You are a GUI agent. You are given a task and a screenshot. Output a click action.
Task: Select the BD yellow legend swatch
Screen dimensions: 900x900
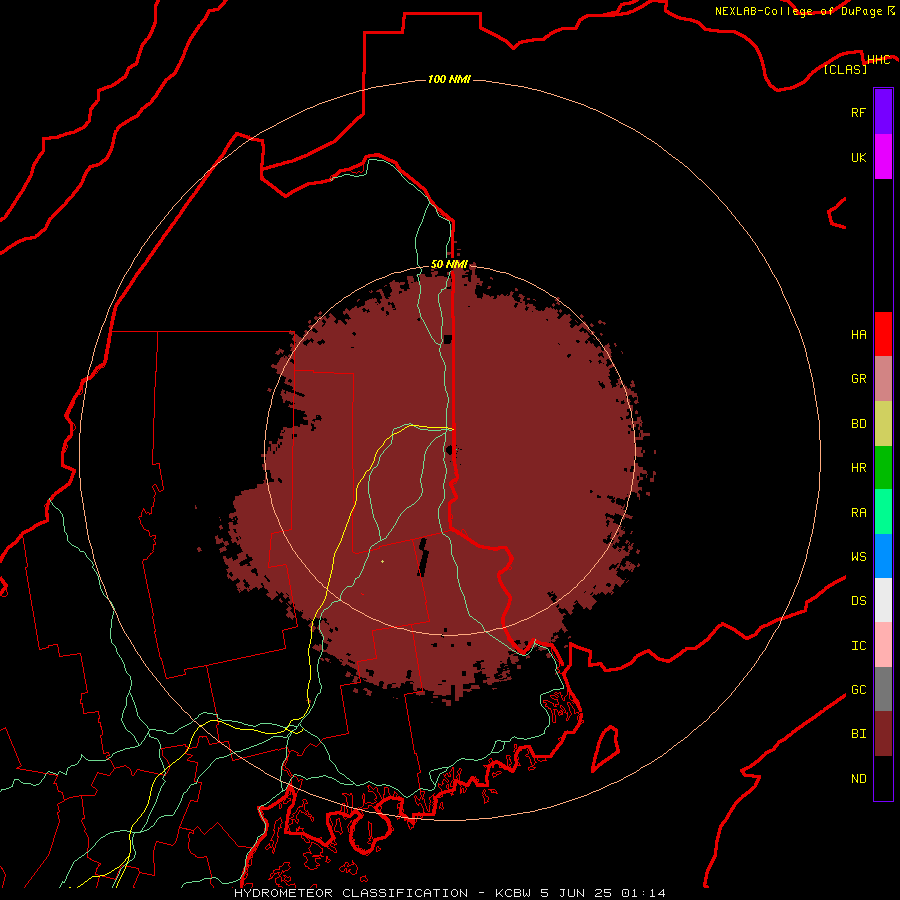(x=883, y=424)
